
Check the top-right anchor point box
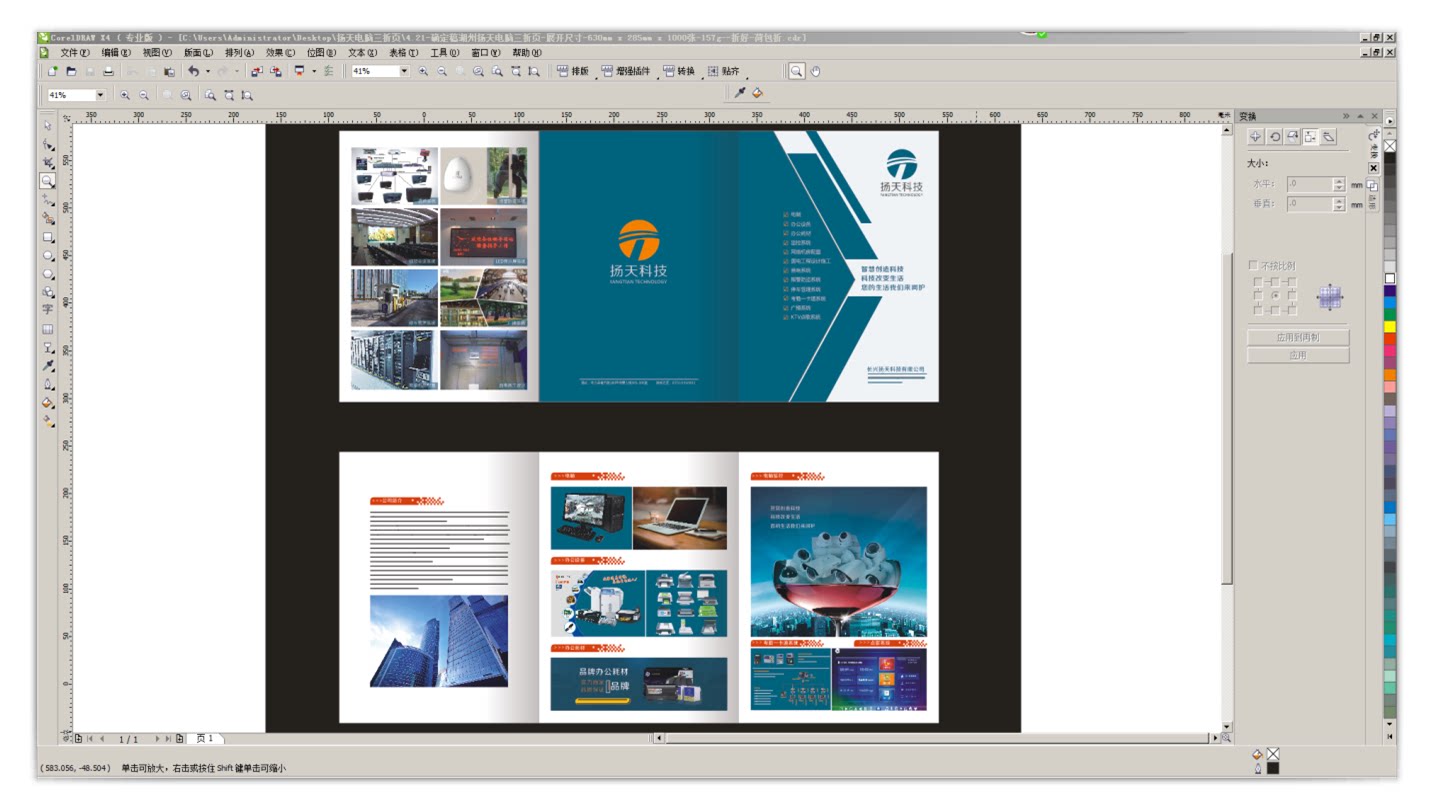pyautogui.click(x=1291, y=282)
